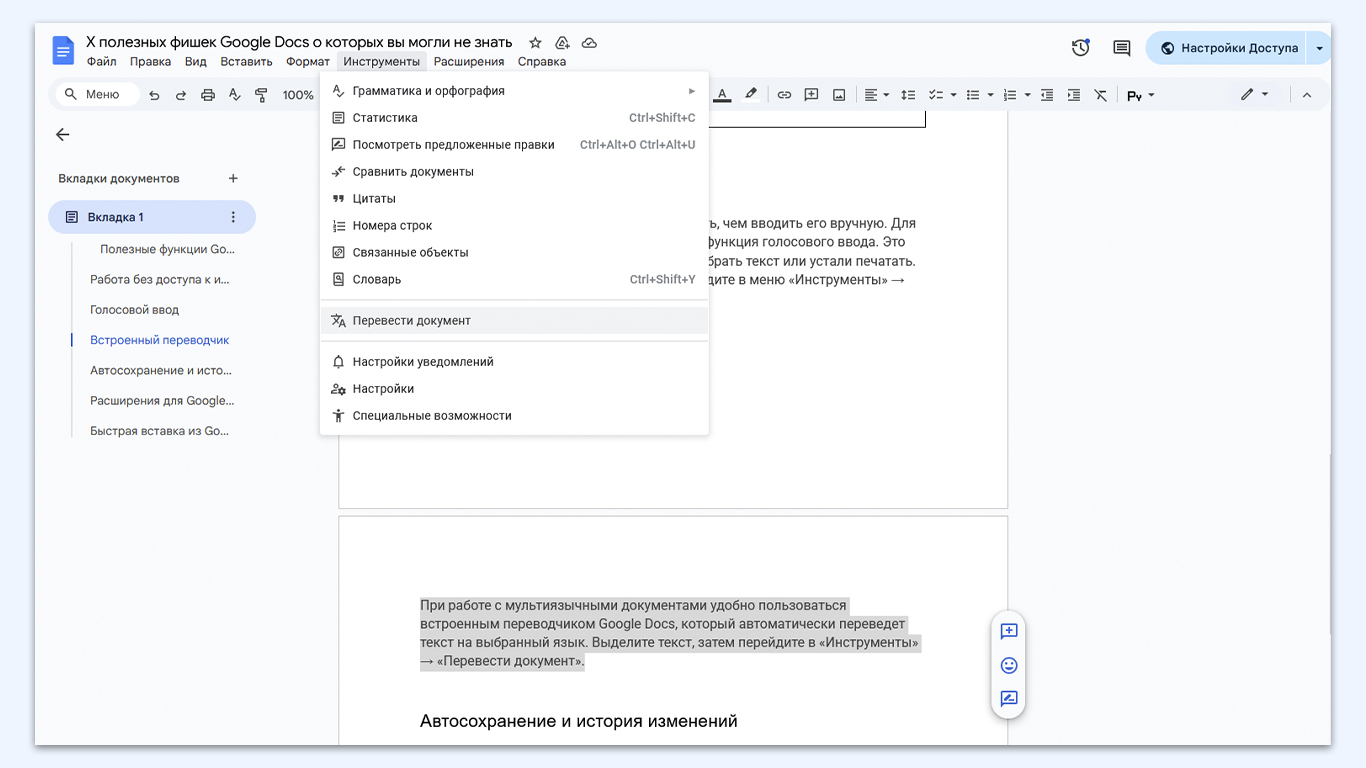The height and width of the screenshot is (768, 1366).
Task: Open the Файл menu
Action: point(102,62)
